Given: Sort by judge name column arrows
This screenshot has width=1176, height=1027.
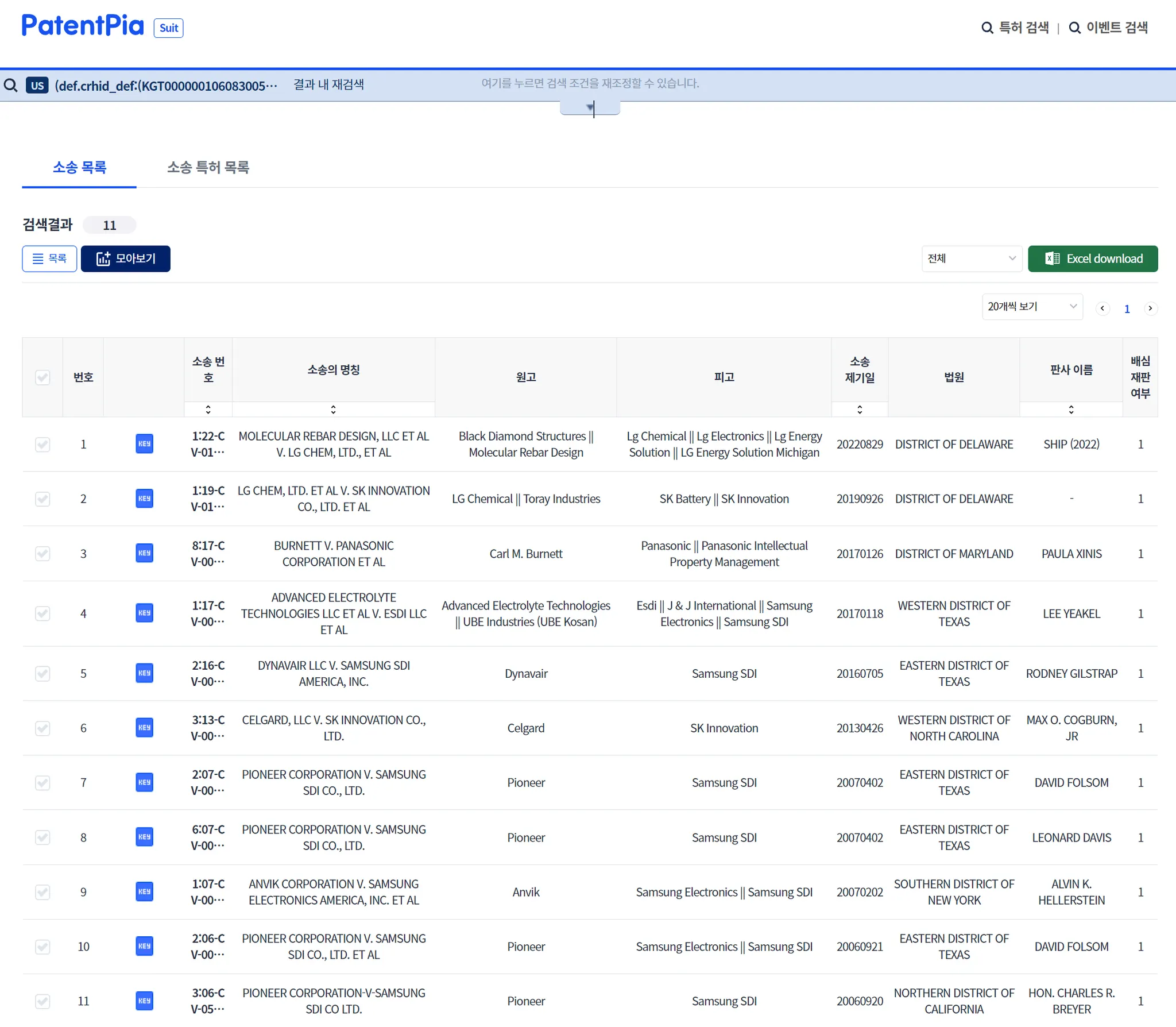Looking at the screenshot, I should click(x=1071, y=410).
